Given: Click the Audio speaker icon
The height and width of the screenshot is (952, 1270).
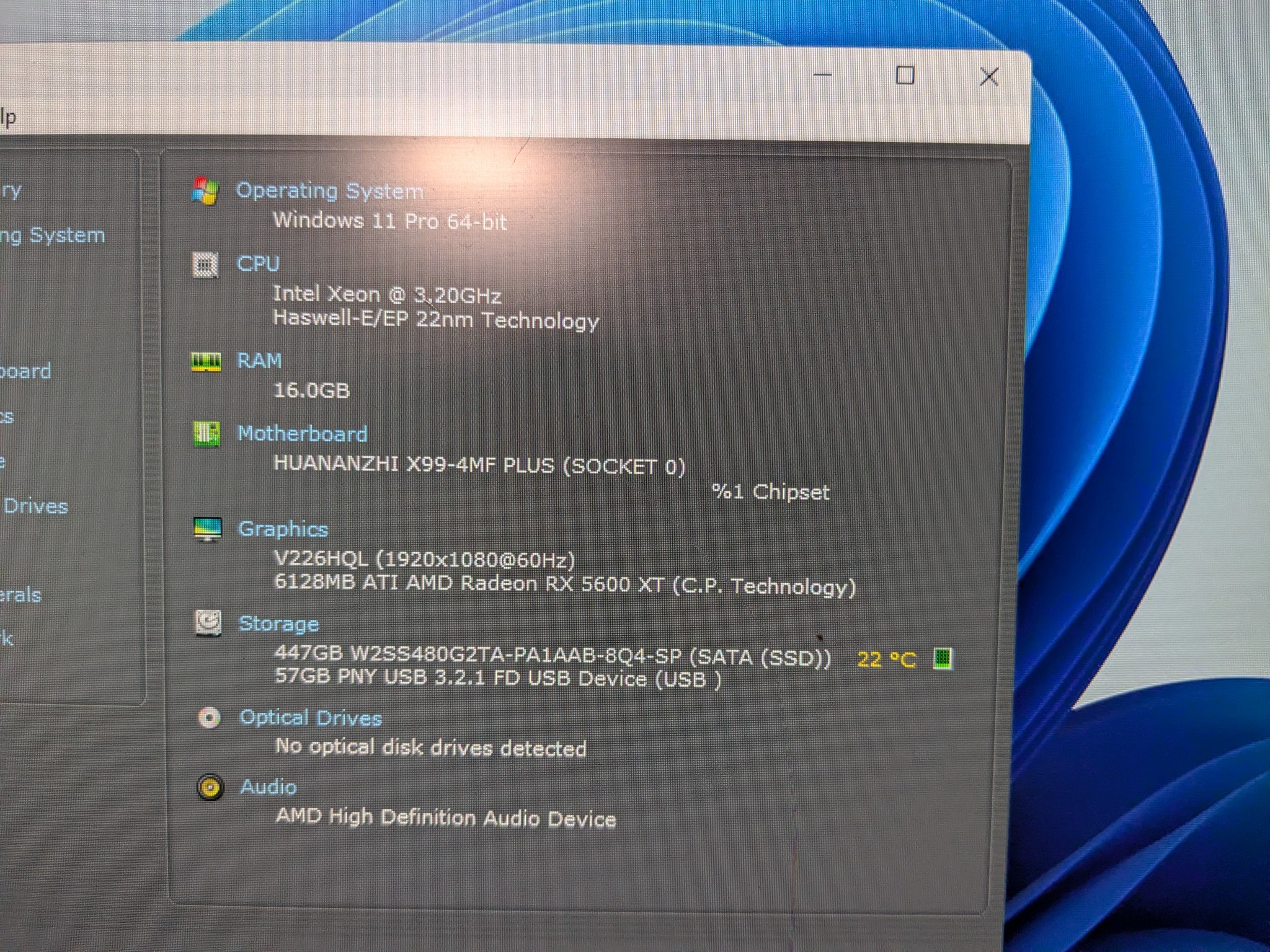Looking at the screenshot, I should [210, 788].
